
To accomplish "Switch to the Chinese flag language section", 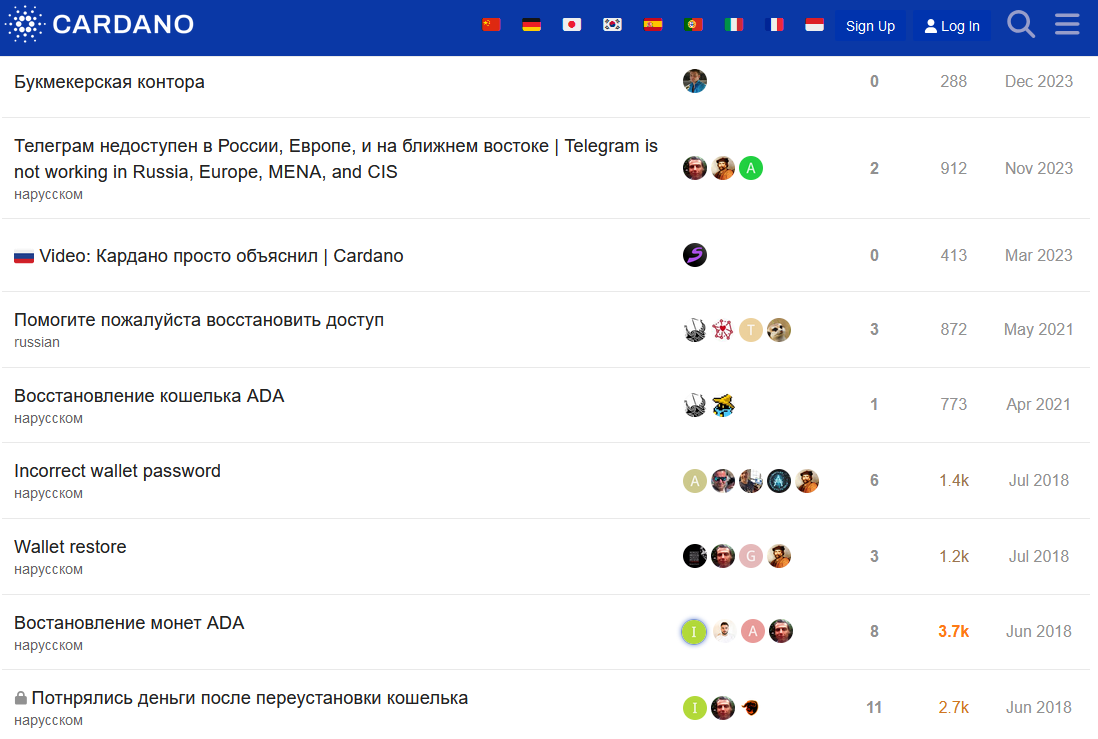I will (x=492, y=25).
